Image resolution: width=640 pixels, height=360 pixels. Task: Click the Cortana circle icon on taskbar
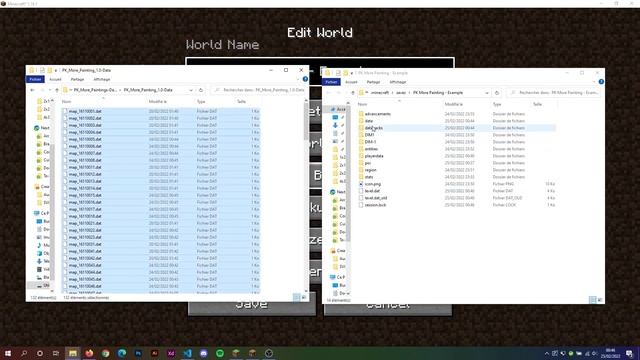40,353
